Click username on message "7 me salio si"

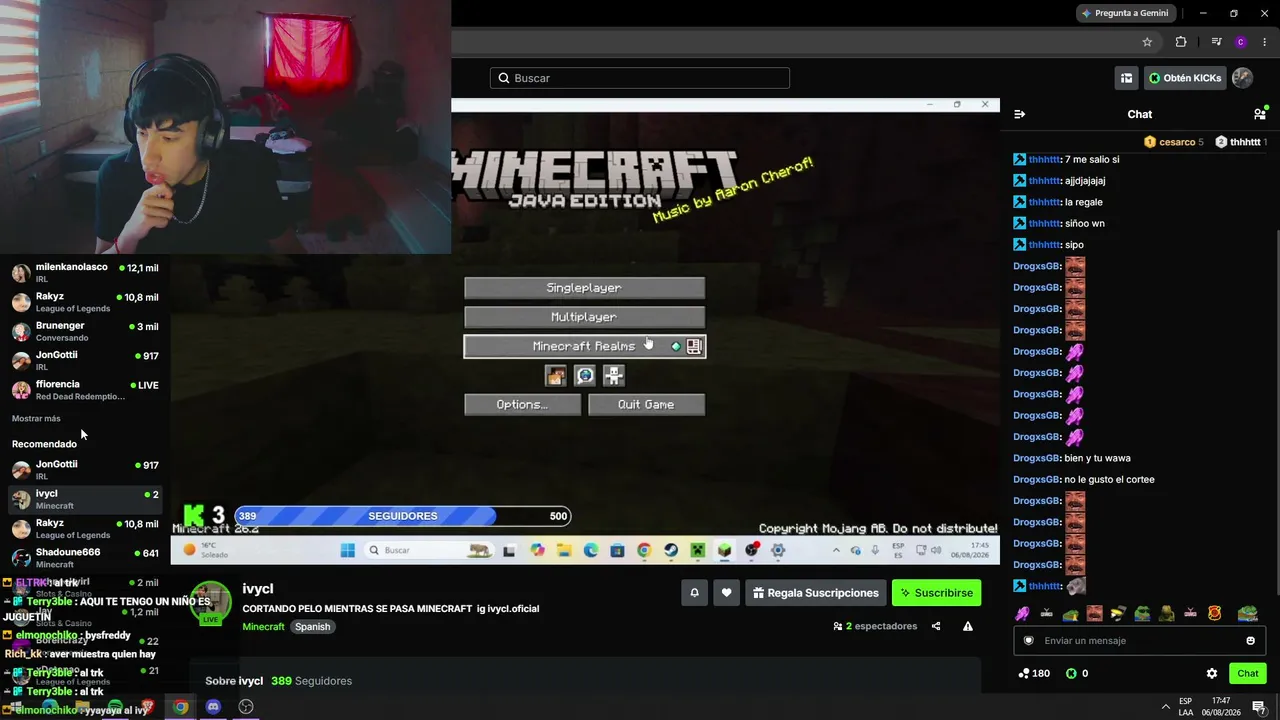[1044, 160]
